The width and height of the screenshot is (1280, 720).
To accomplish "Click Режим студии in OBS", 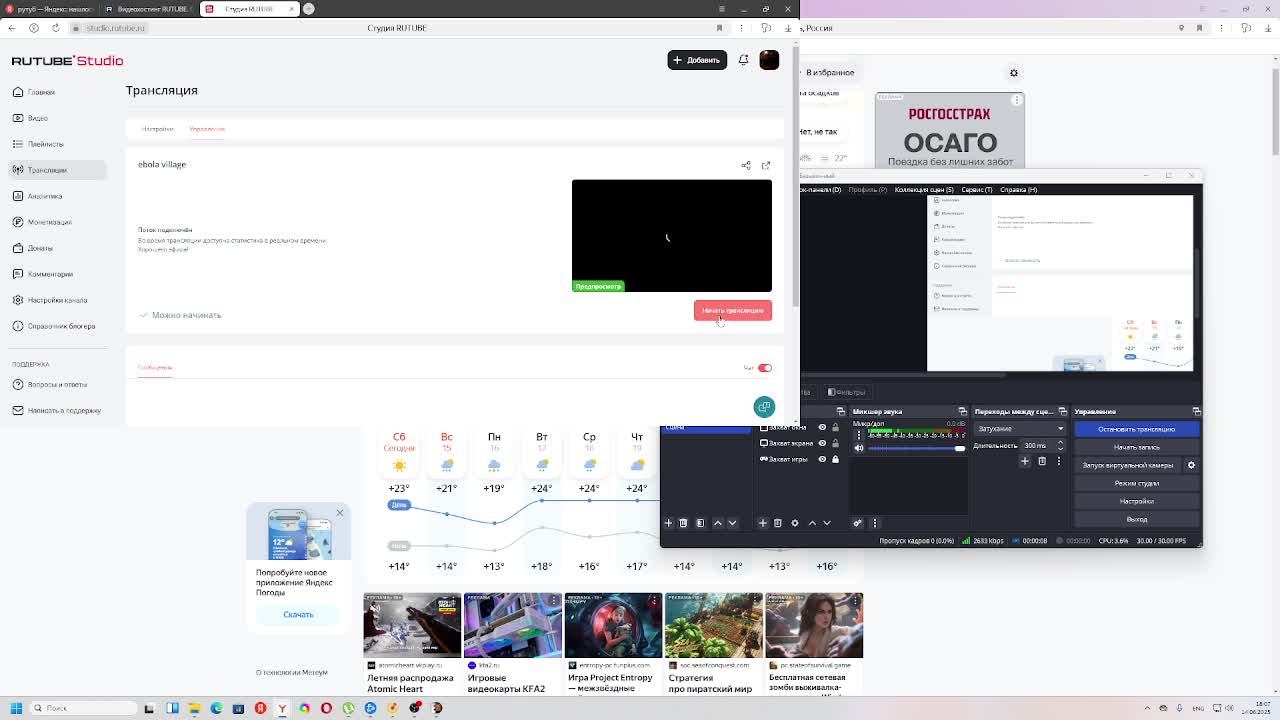I will pyautogui.click(x=1136, y=483).
